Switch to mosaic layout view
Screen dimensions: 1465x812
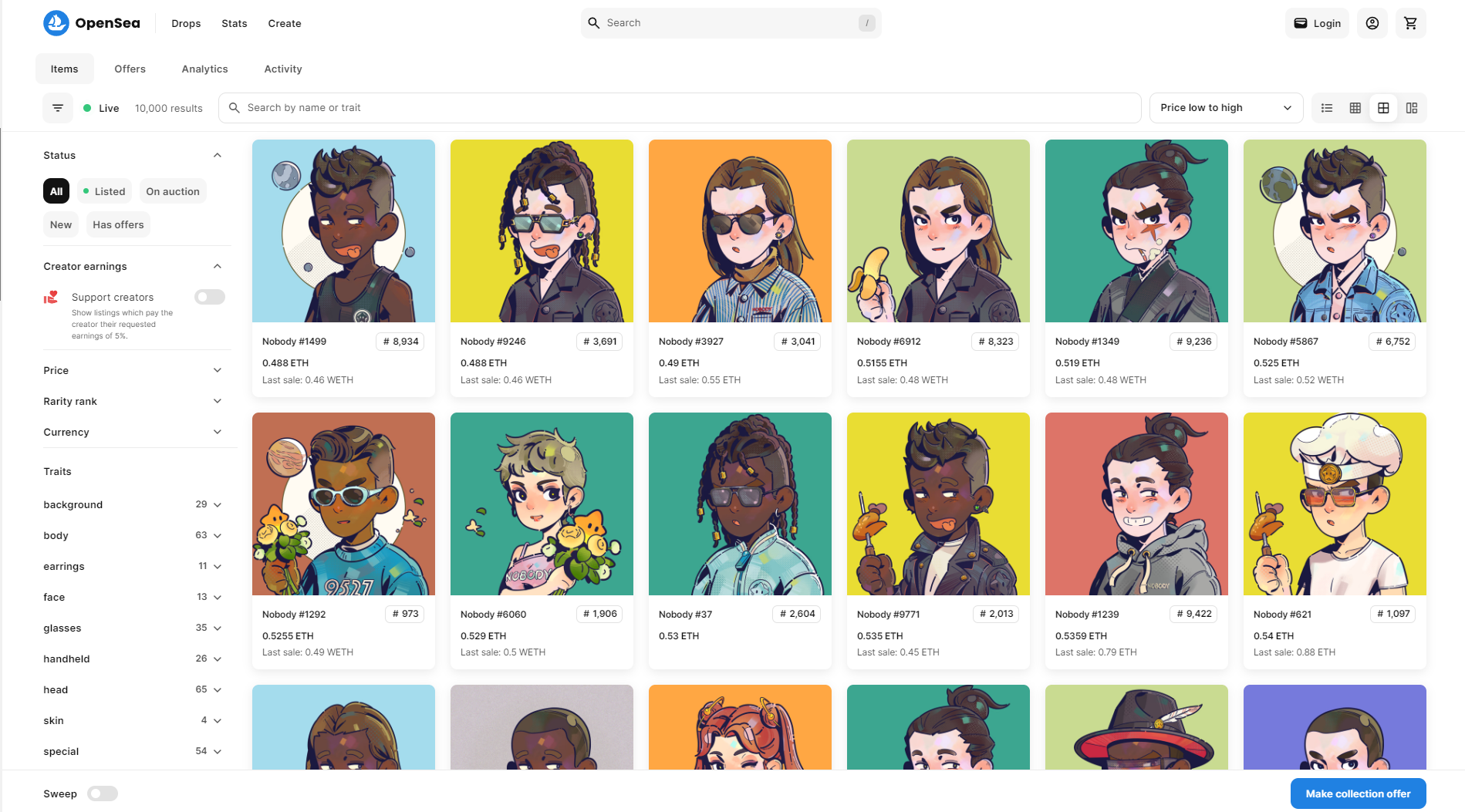coord(1412,108)
